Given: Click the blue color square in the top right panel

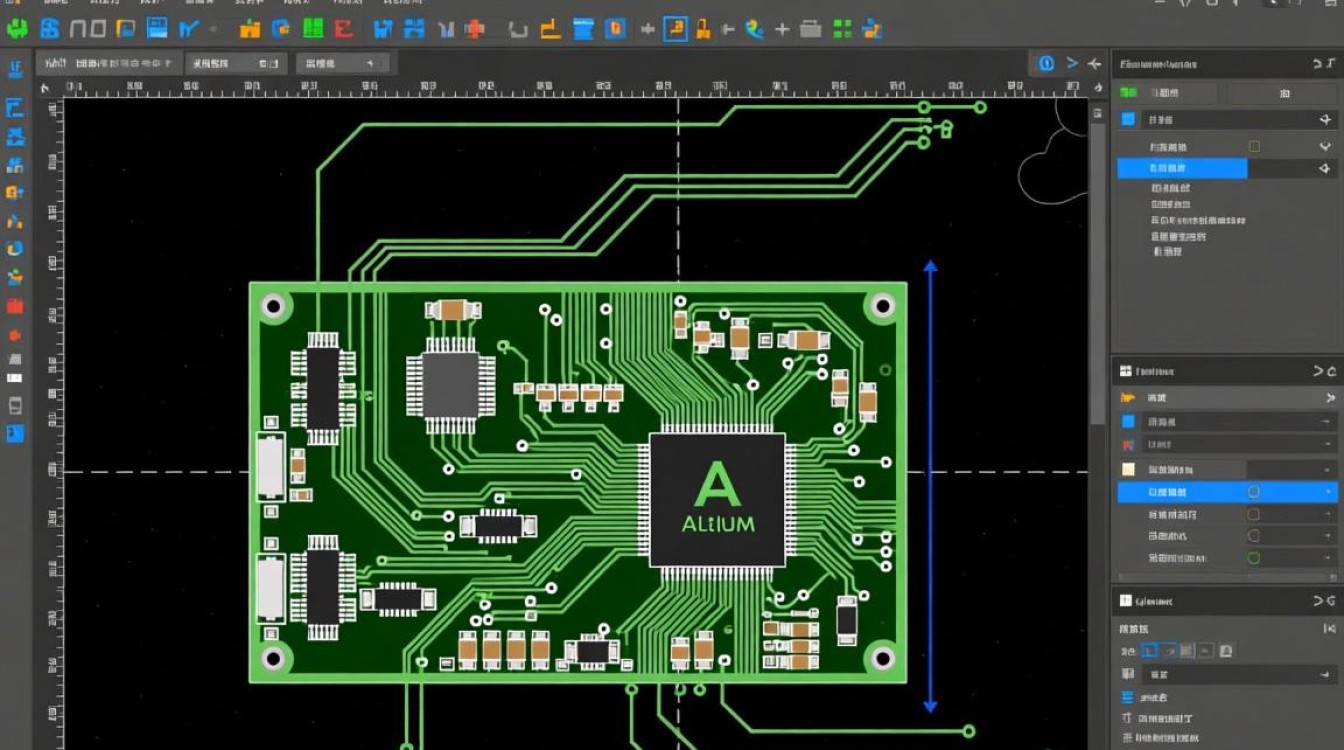Looking at the screenshot, I should coord(1128,119).
